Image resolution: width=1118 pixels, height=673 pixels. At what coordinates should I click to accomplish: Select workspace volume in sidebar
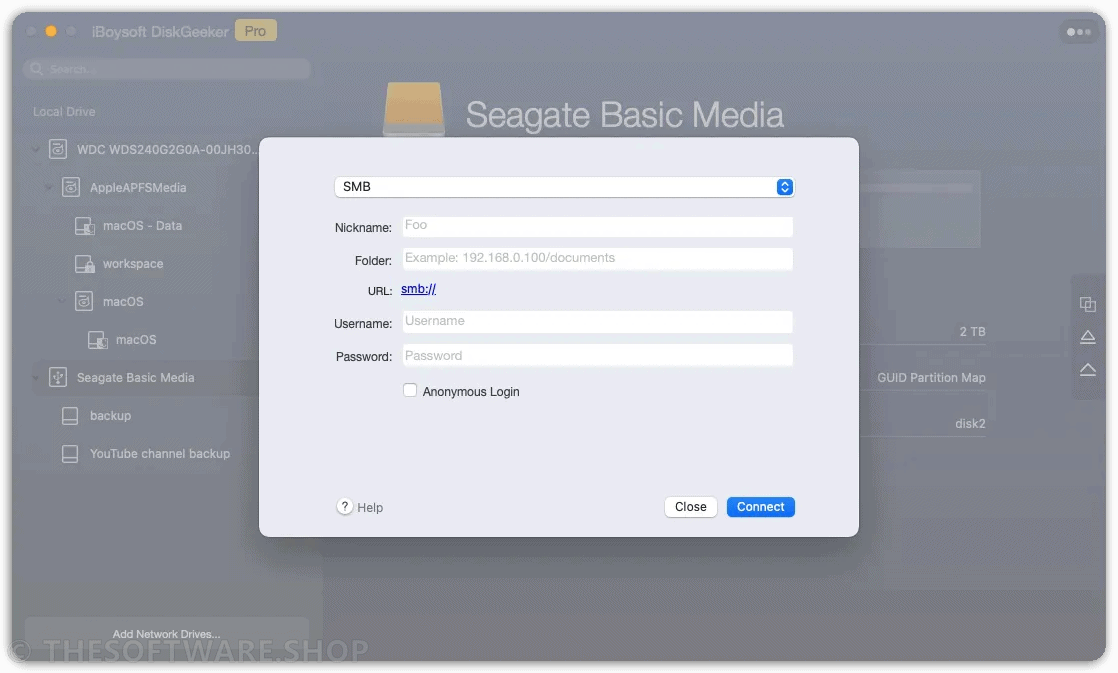[133, 264]
